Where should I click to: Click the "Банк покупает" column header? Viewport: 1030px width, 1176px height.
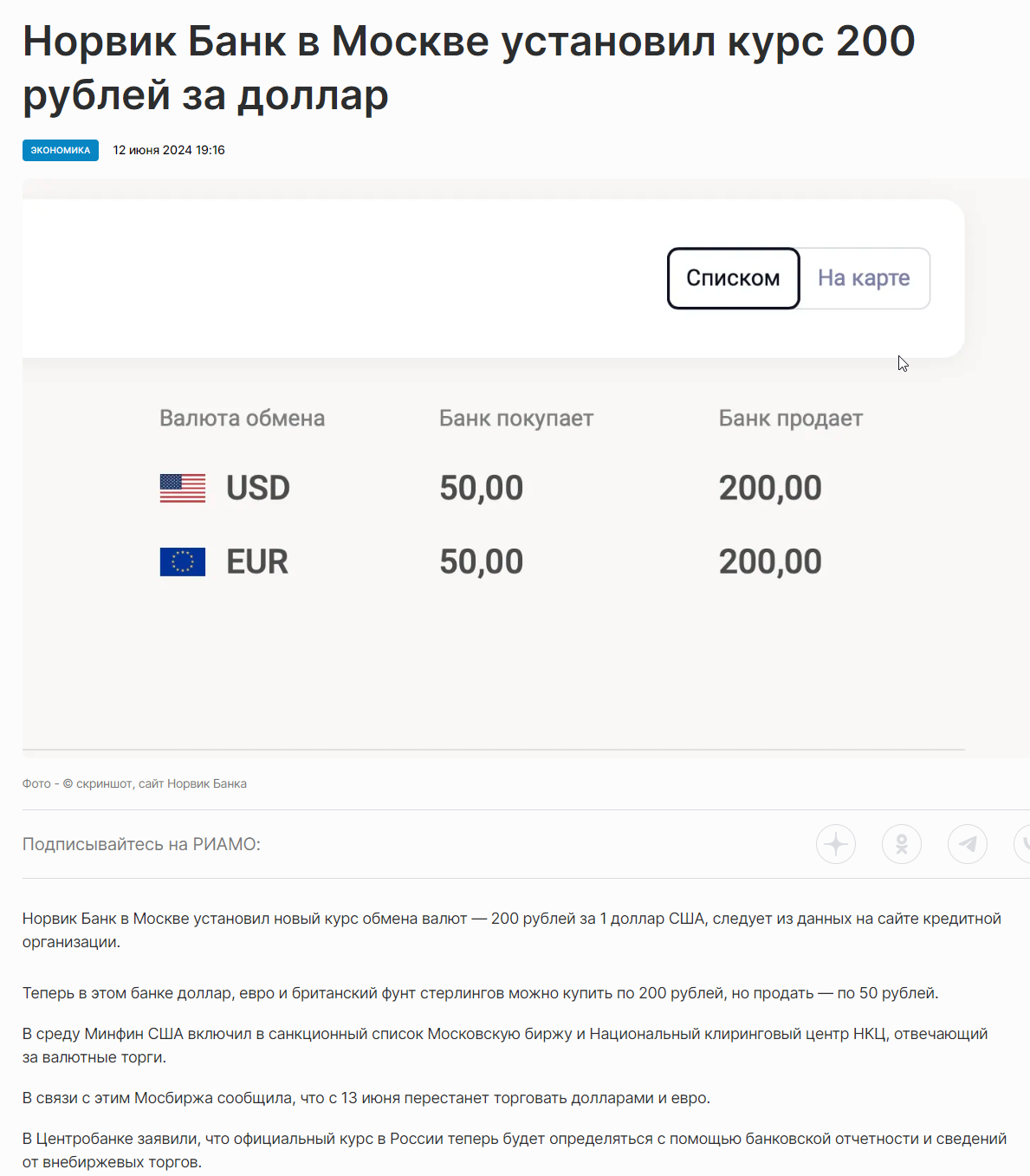(515, 419)
